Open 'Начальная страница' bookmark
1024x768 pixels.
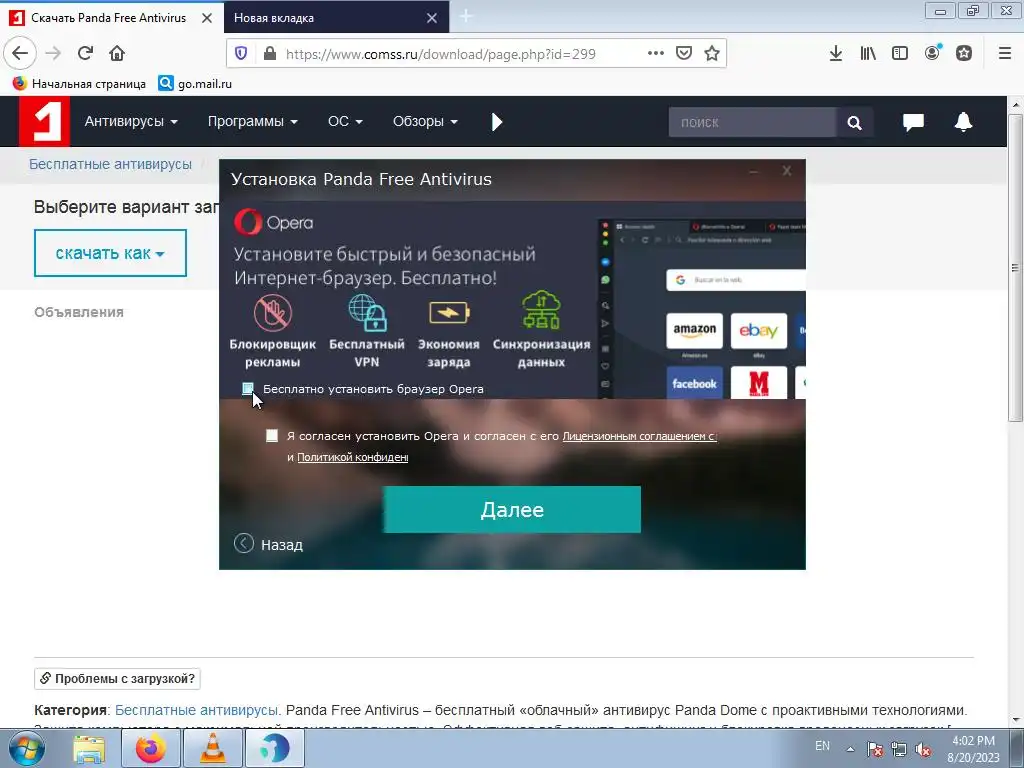coord(79,84)
